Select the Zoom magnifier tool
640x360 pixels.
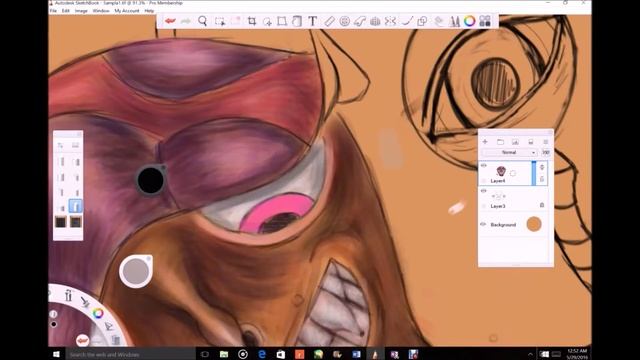click(202, 21)
